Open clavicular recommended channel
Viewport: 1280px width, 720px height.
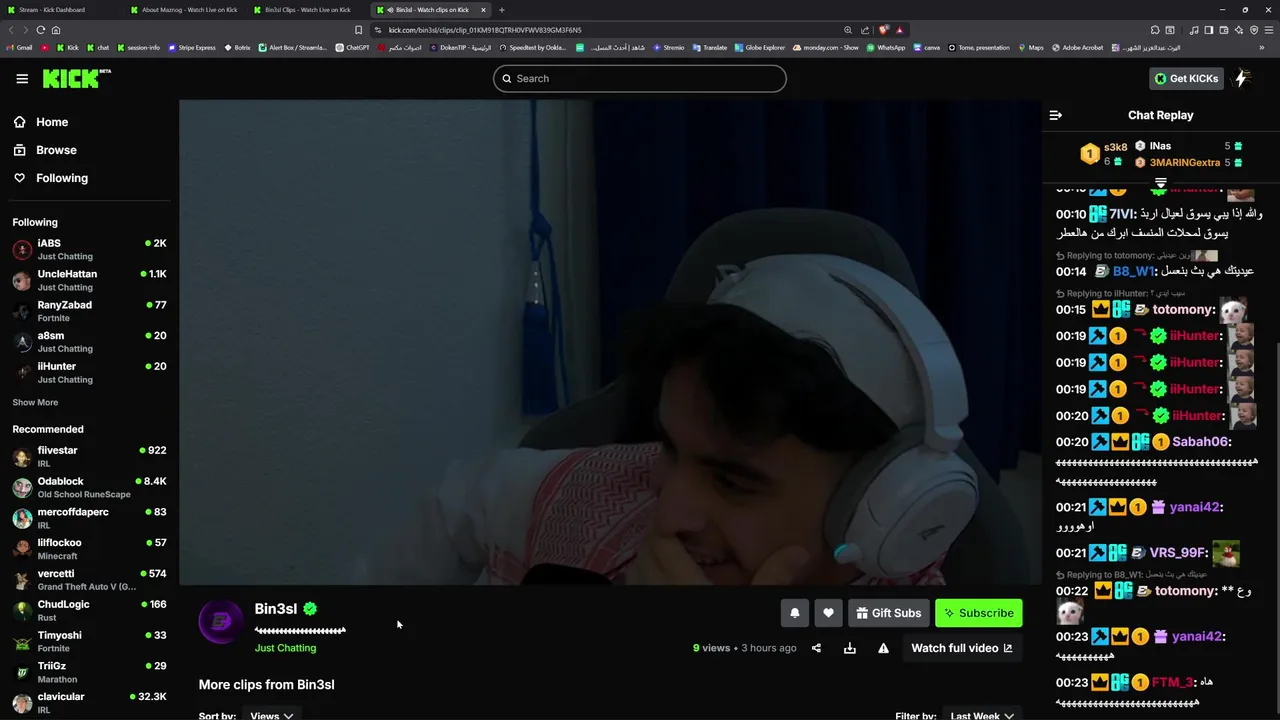pyautogui.click(x=88, y=703)
